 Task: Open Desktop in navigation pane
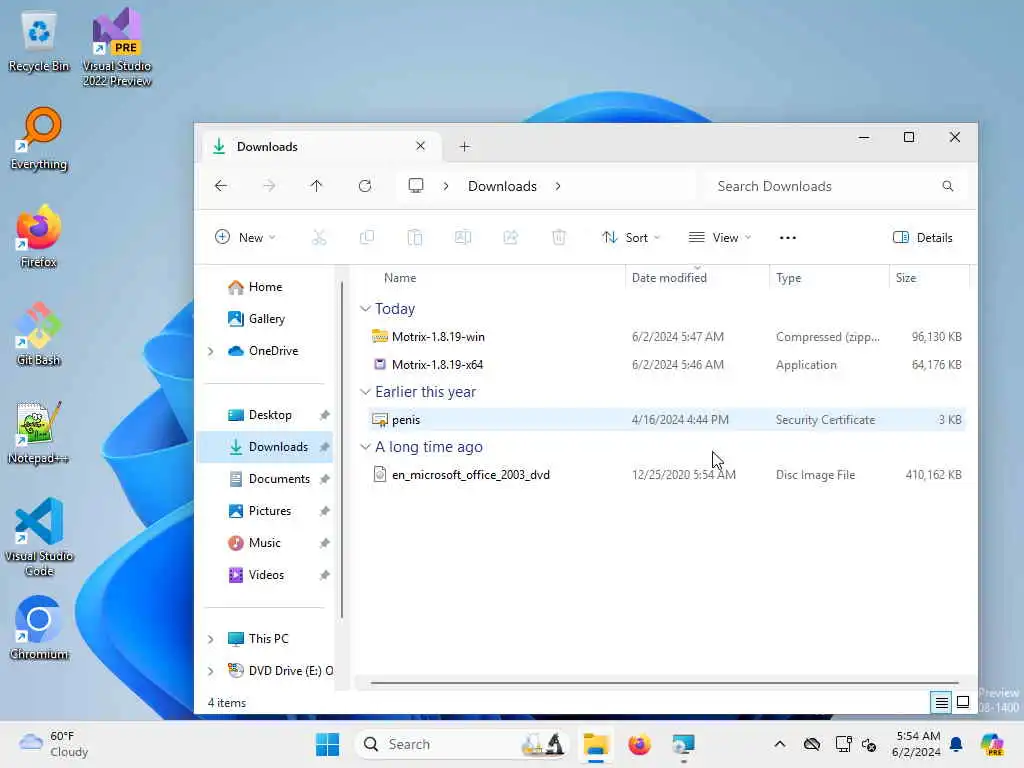pyautogui.click(x=265, y=415)
